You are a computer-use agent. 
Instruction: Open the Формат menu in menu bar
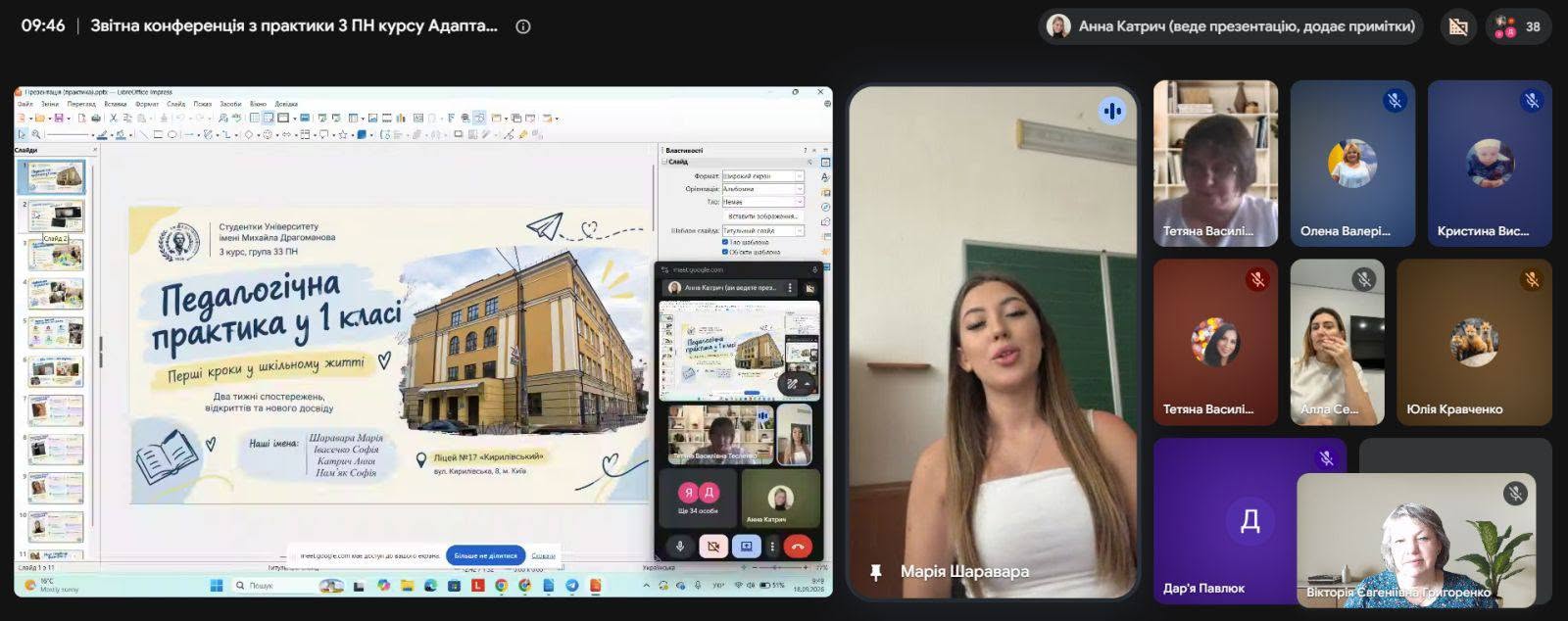point(147,104)
